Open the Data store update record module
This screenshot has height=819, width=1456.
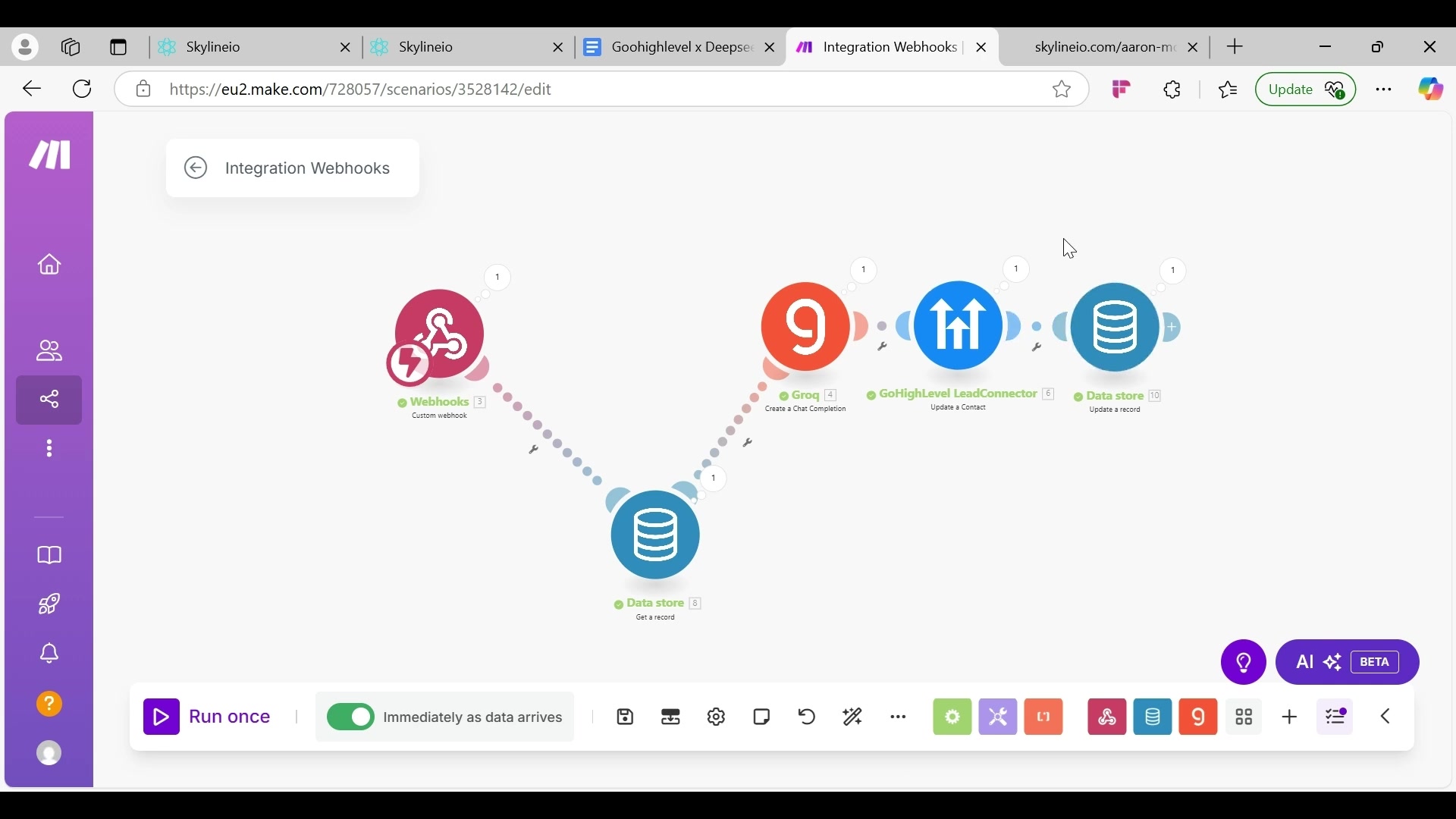pos(1116,327)
